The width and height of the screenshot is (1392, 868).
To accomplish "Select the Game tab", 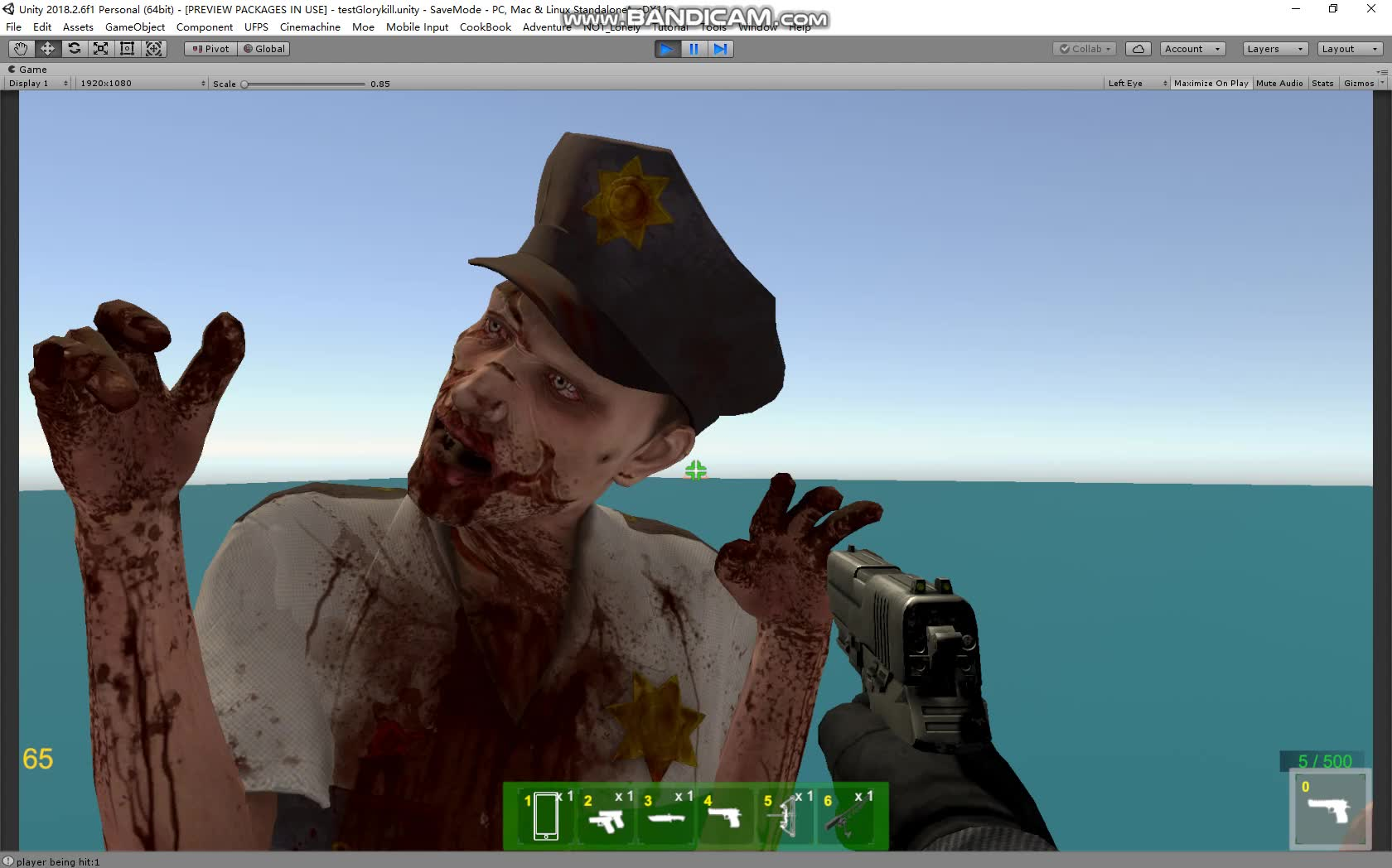I will 27,70.
